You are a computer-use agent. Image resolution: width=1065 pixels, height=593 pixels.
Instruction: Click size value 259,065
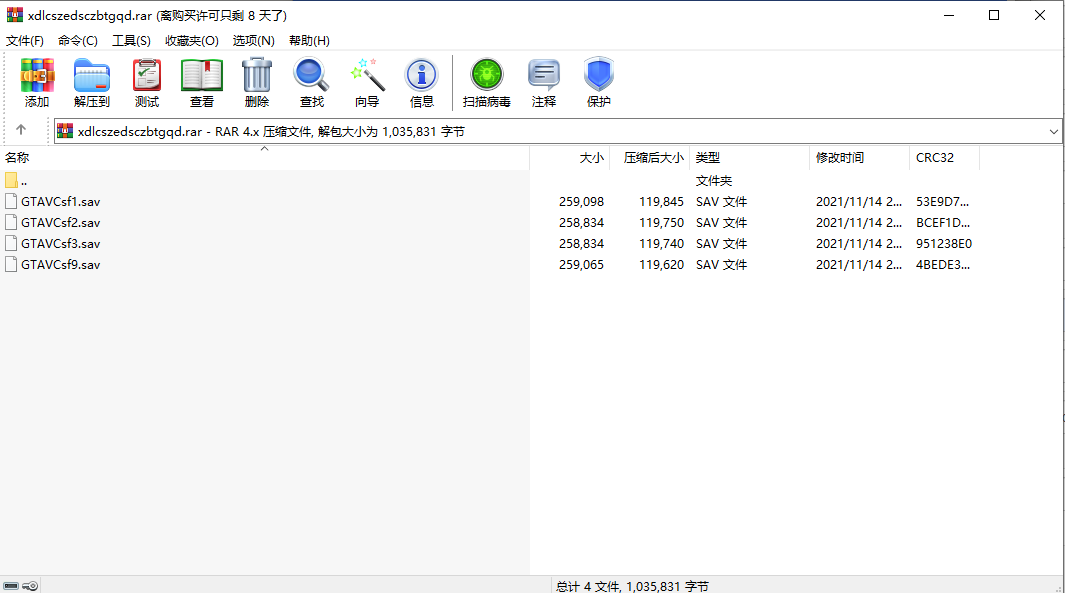[x=581, y=265]
